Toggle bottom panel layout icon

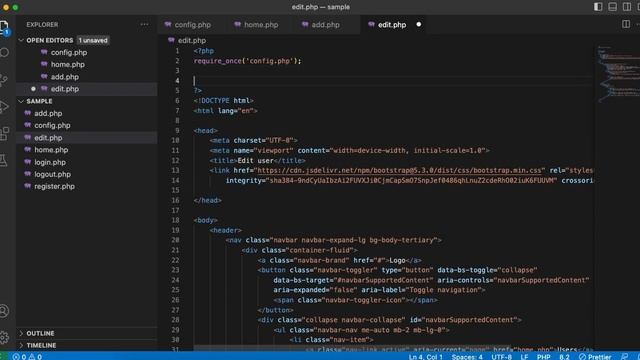[612, 7]
